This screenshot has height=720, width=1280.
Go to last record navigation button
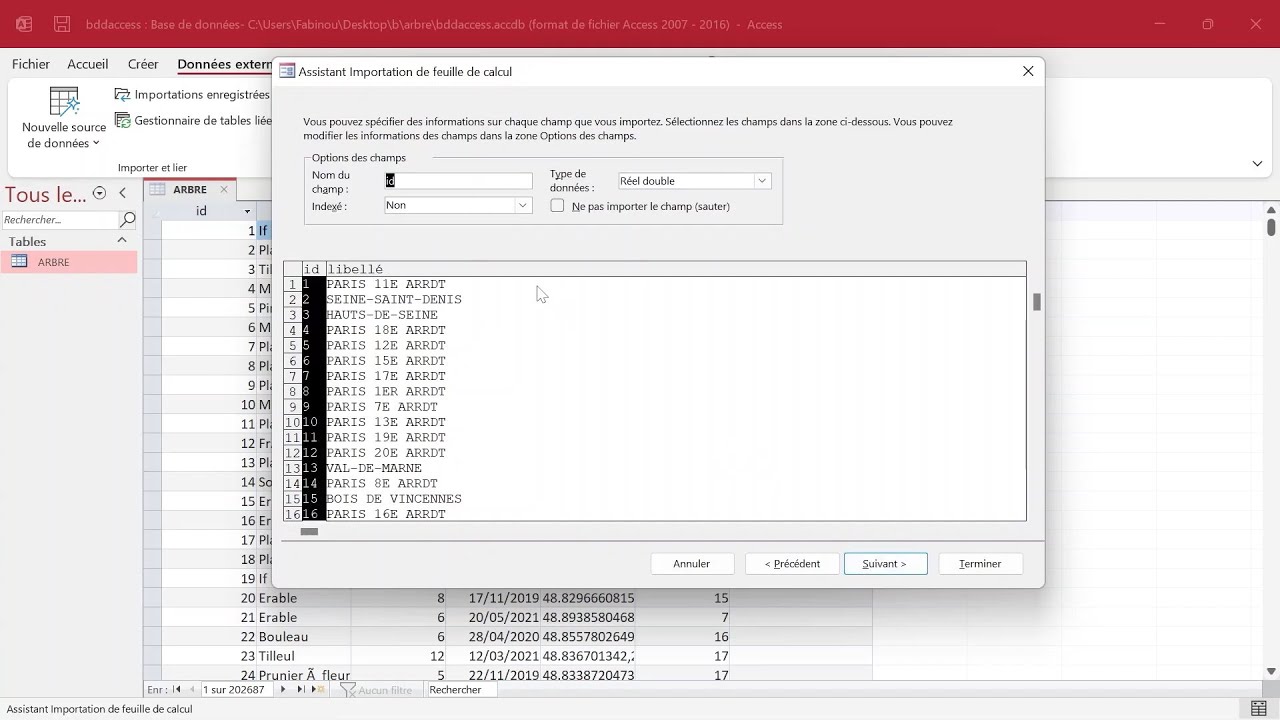(x=300, y=690)
